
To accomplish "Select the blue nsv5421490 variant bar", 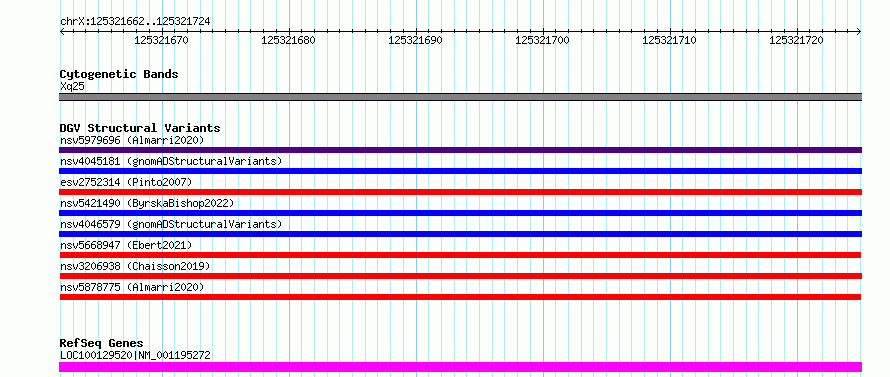I will [x=460, y=213].
